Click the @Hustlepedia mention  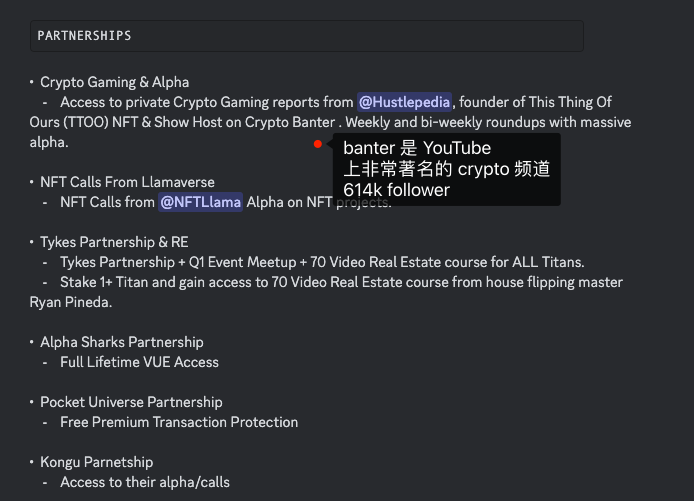(405, 102)
